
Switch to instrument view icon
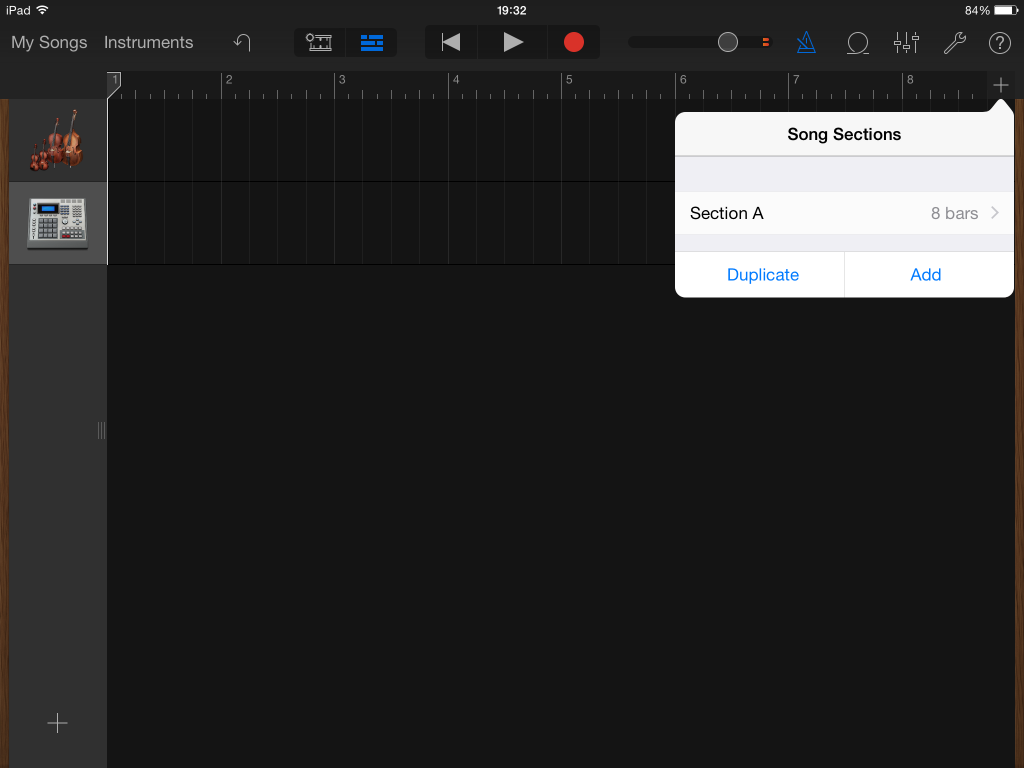tap(319, 42)
